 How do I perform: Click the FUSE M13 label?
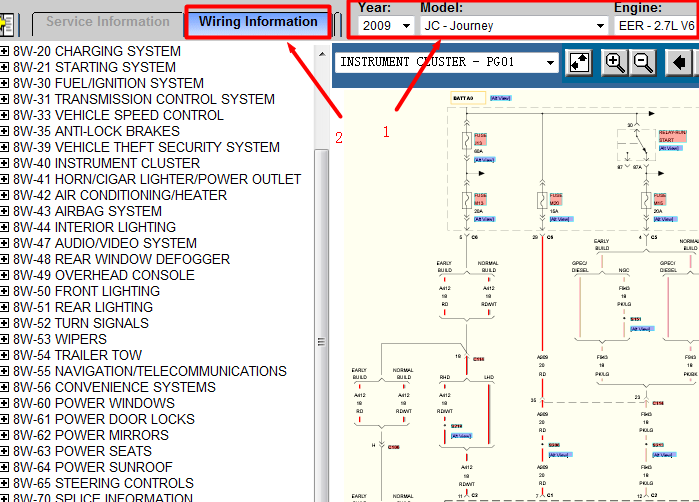(480, 199)
